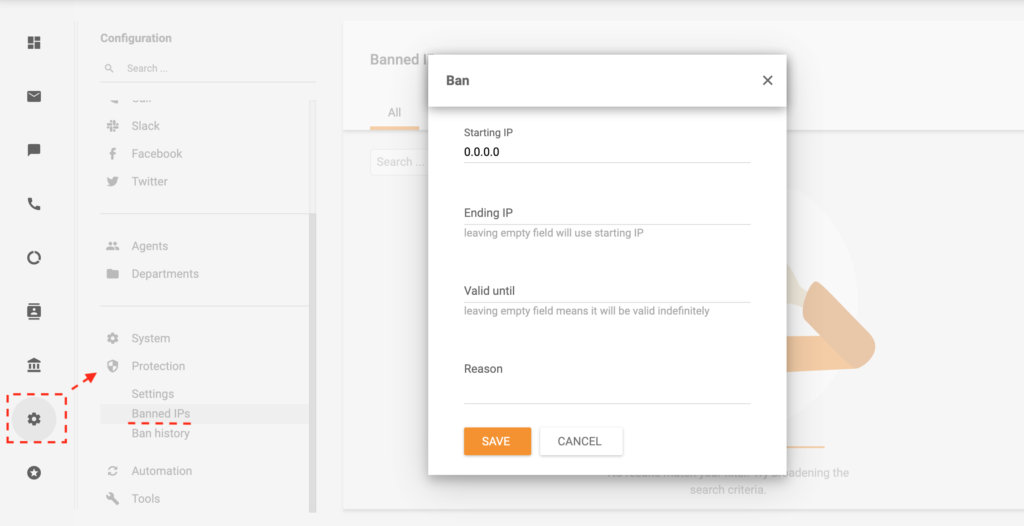Open the knowledge base bank icon
The width and height of the screenshot is (1024, 526).
tap(34, 365)
